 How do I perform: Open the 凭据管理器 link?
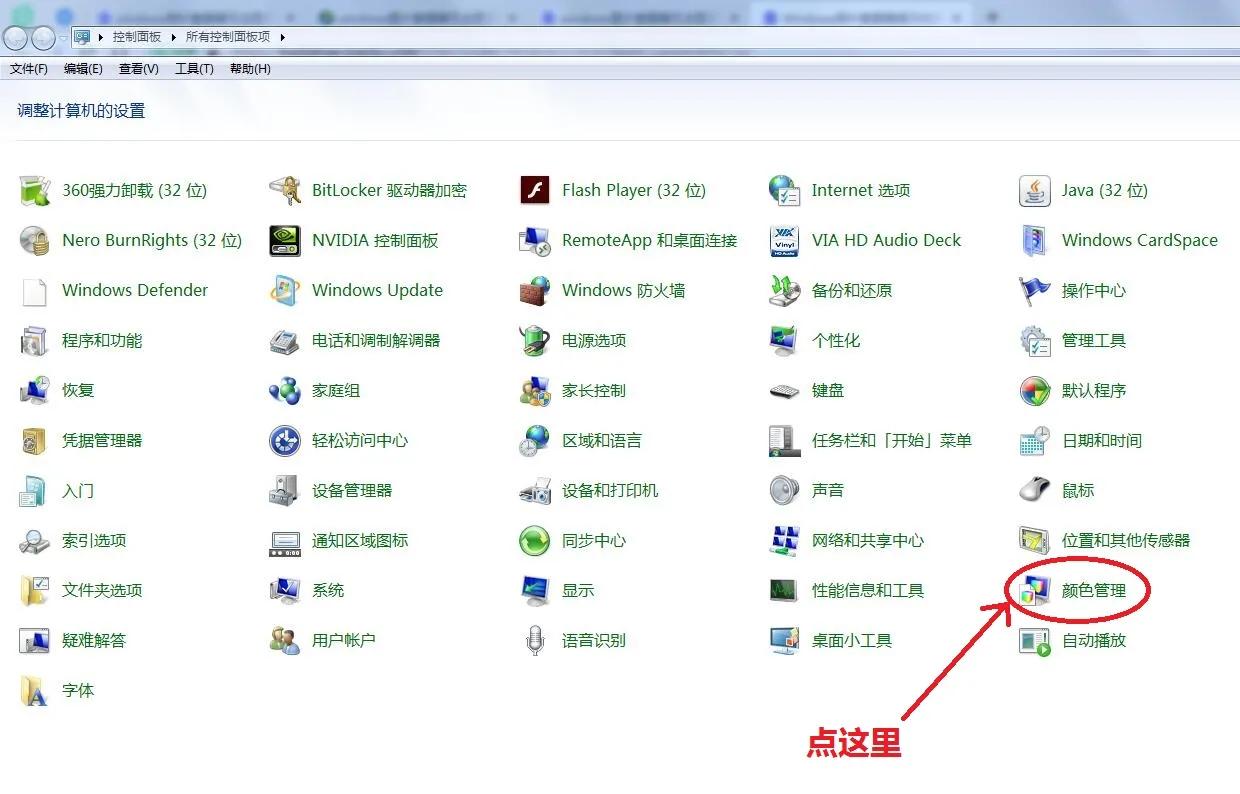tap(102, 440)
